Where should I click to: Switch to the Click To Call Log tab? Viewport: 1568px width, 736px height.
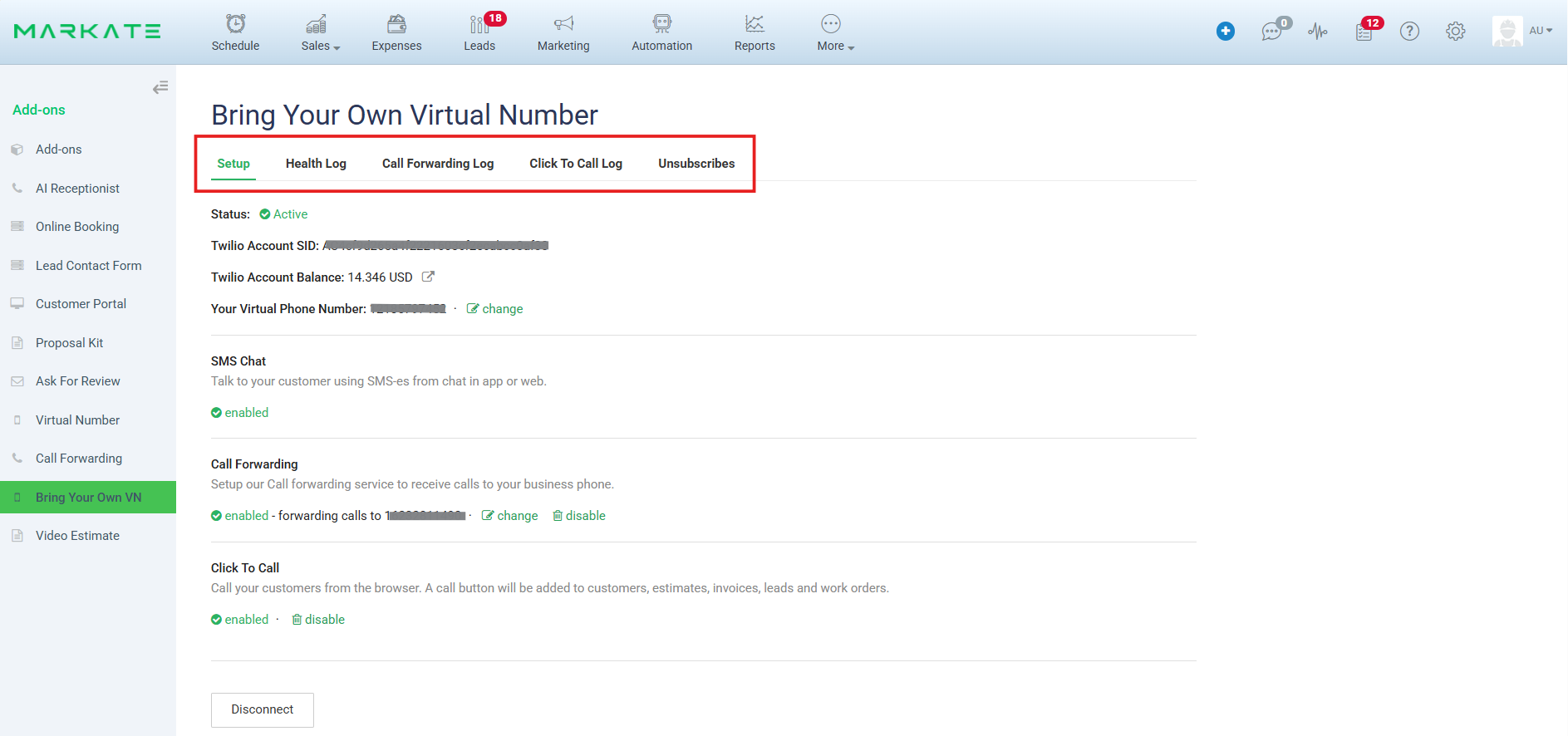[x=576, y=164]
